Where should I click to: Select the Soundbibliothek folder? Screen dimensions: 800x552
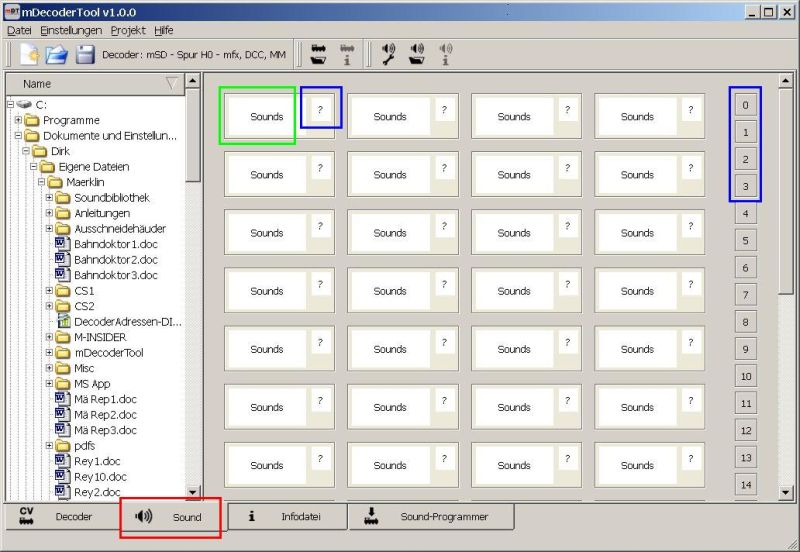click(103, 197)
